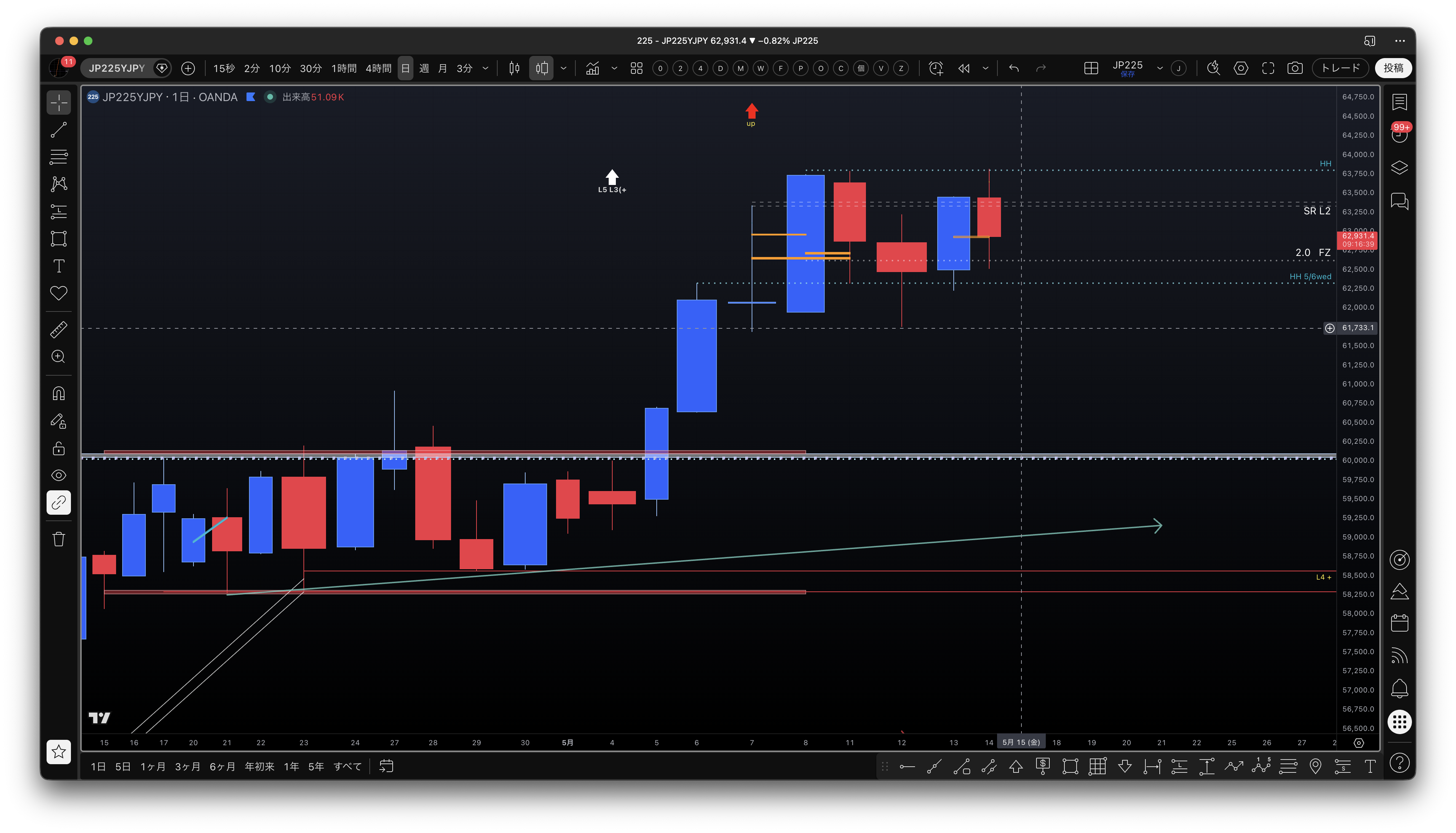Enter fullscreen mode
Image resolution: width=1456 pixels, height=833 pixels.
[x=1268, y=69]
